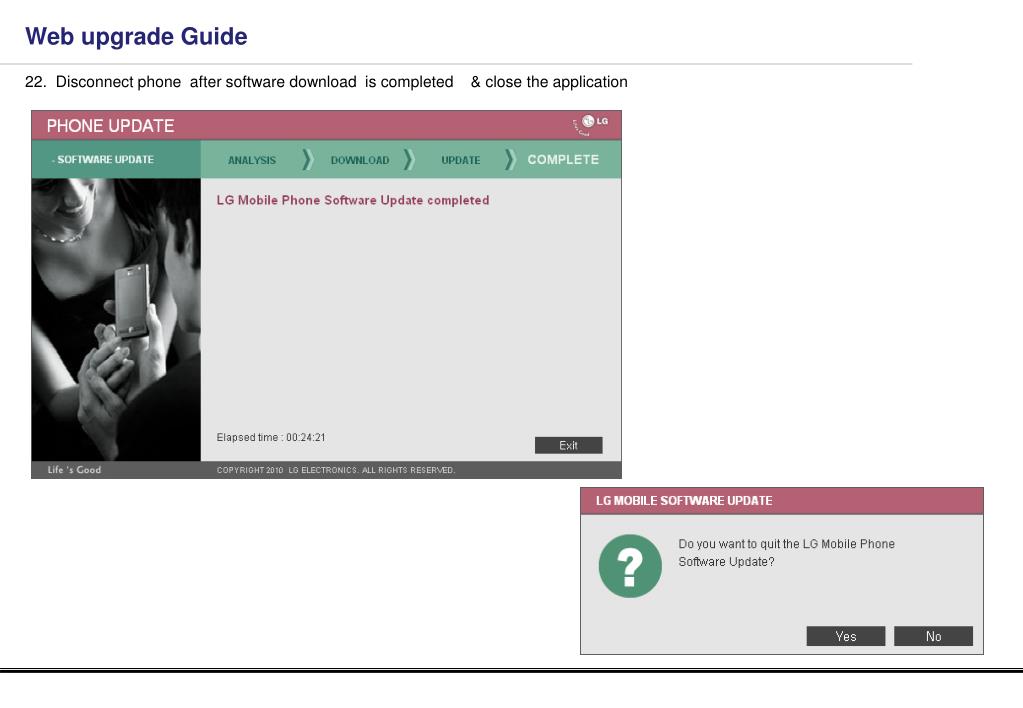Click the COPYRIGHT 2010 LG ELECTRONICS footer text
The width and height of the screenshot is (1023, 708).
(336, 470)
